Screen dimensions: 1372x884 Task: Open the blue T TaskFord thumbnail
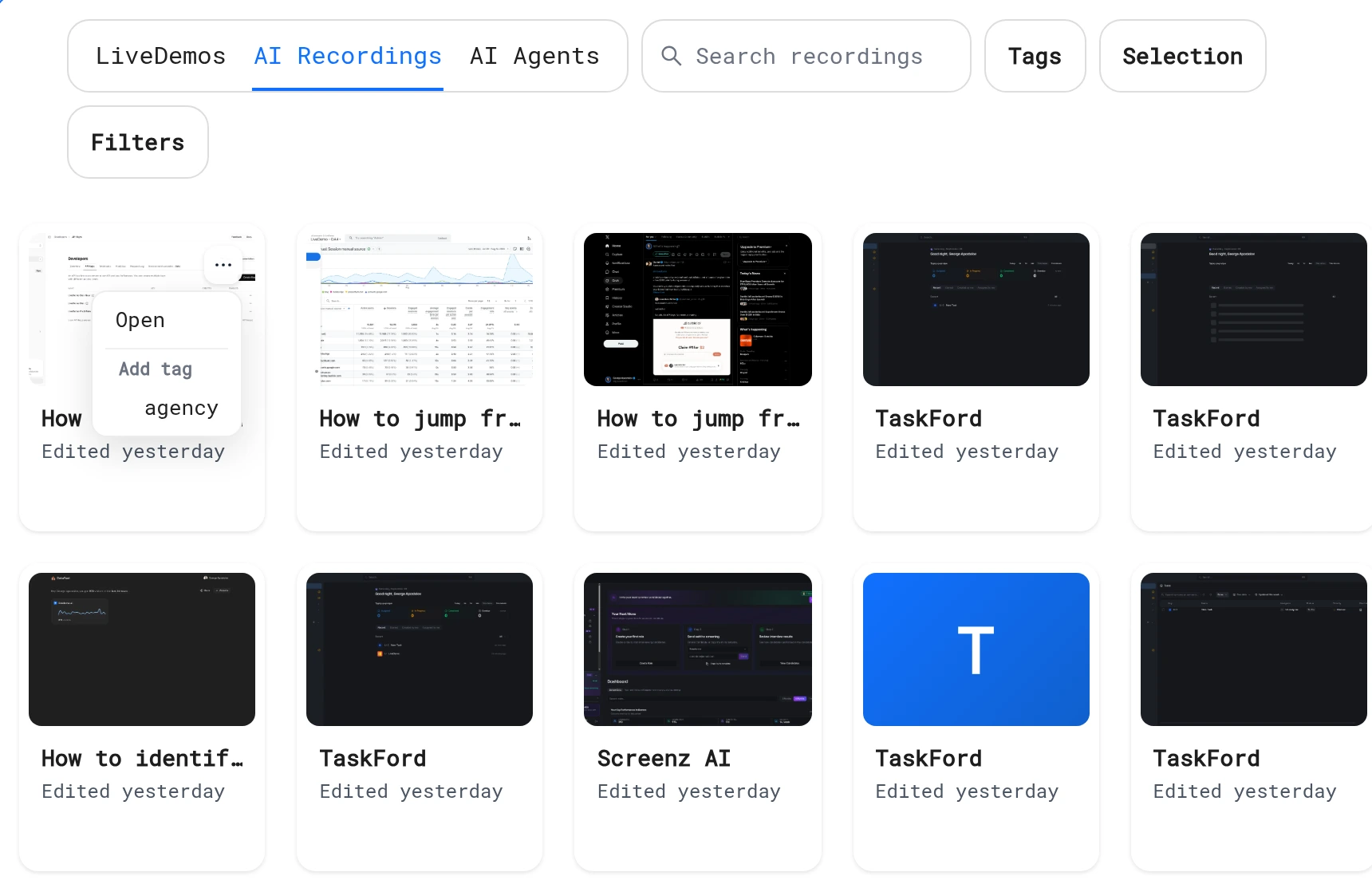point(976,649)
